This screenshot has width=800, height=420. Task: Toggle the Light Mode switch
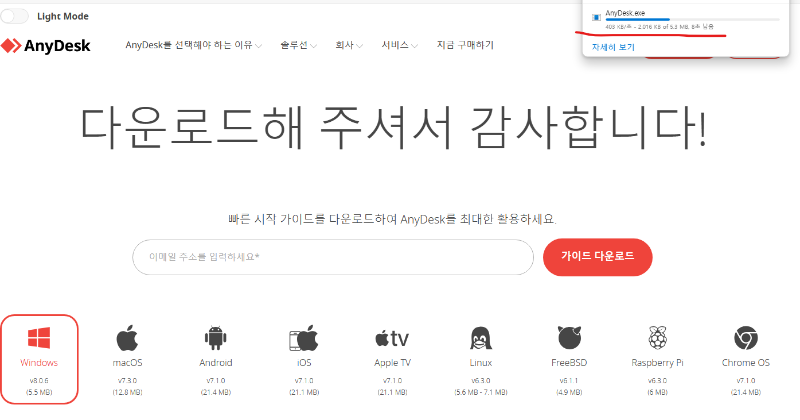14,16
